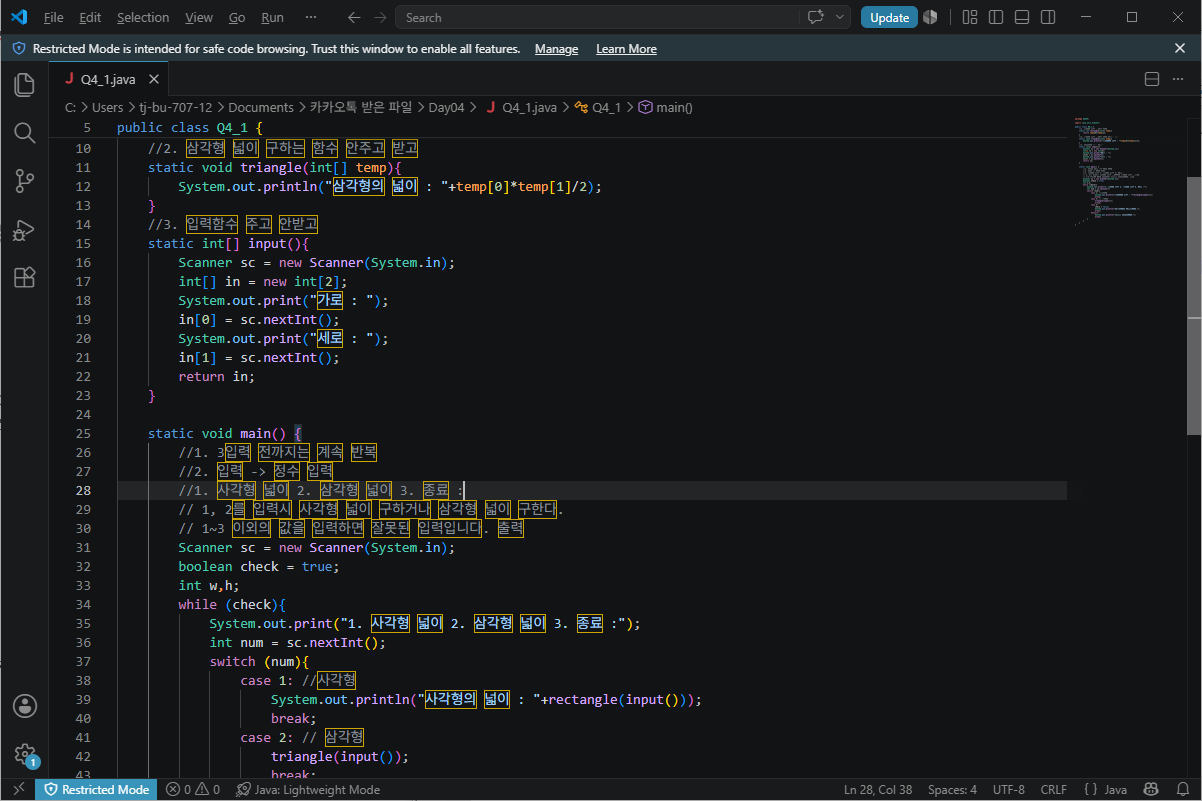The image size is (1202, 801).
Task: Open the Search view in activity bar
Action: coord(24,133)
